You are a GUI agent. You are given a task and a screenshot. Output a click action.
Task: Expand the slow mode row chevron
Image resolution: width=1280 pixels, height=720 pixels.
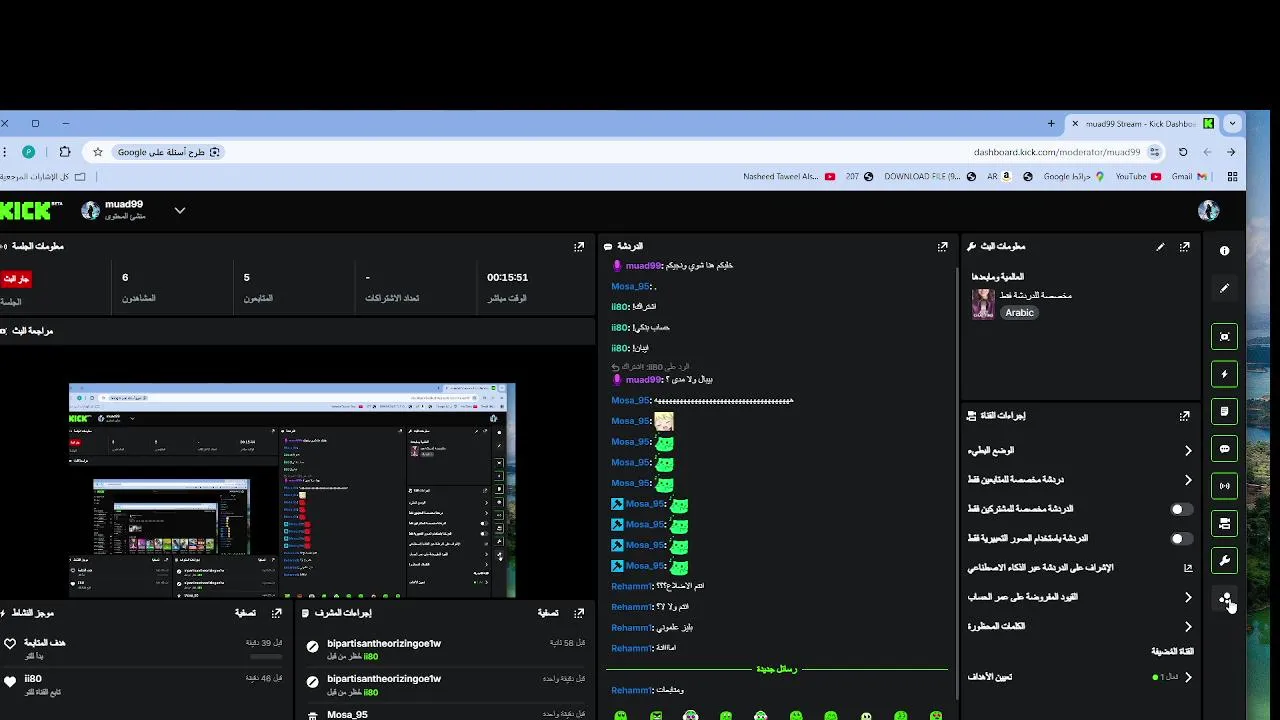point(1188,451)
